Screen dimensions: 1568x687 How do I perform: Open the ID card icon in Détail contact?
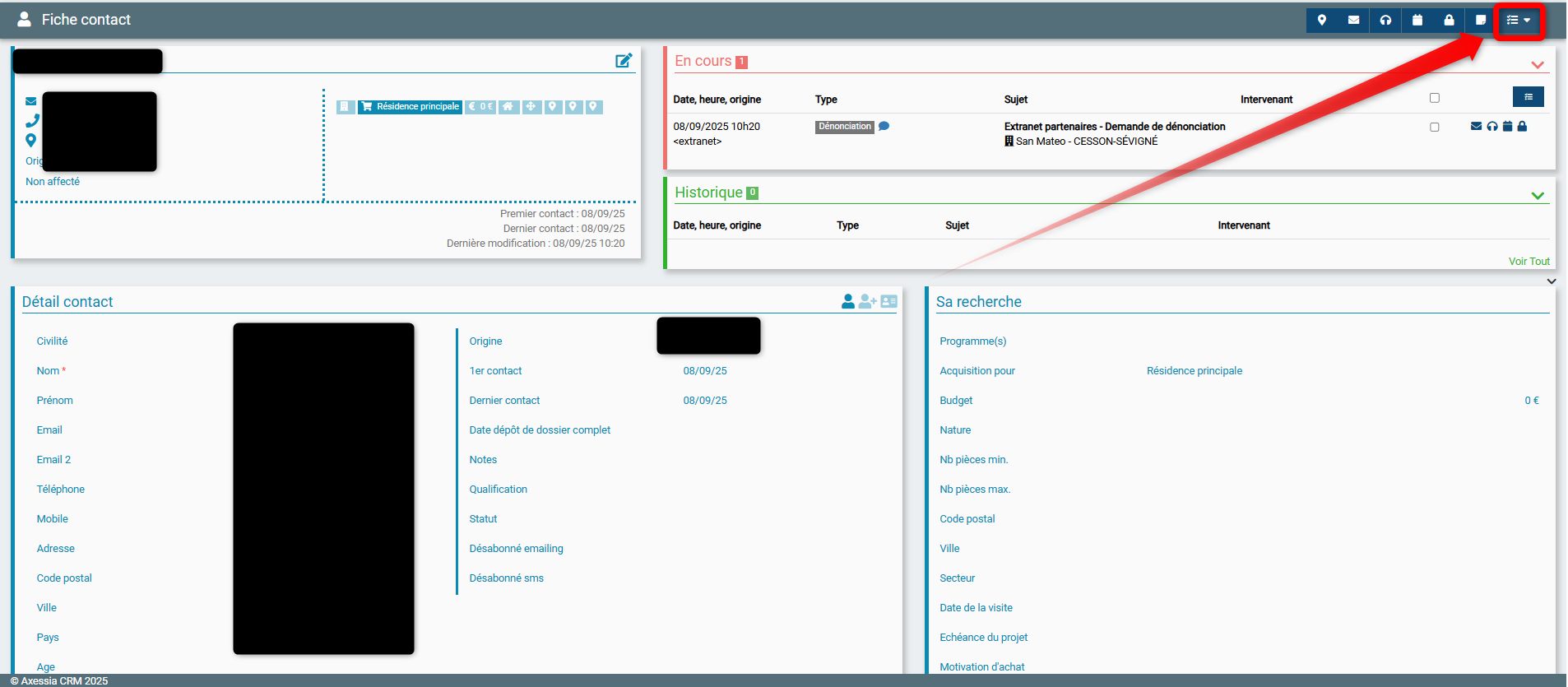tap(888, 302)
